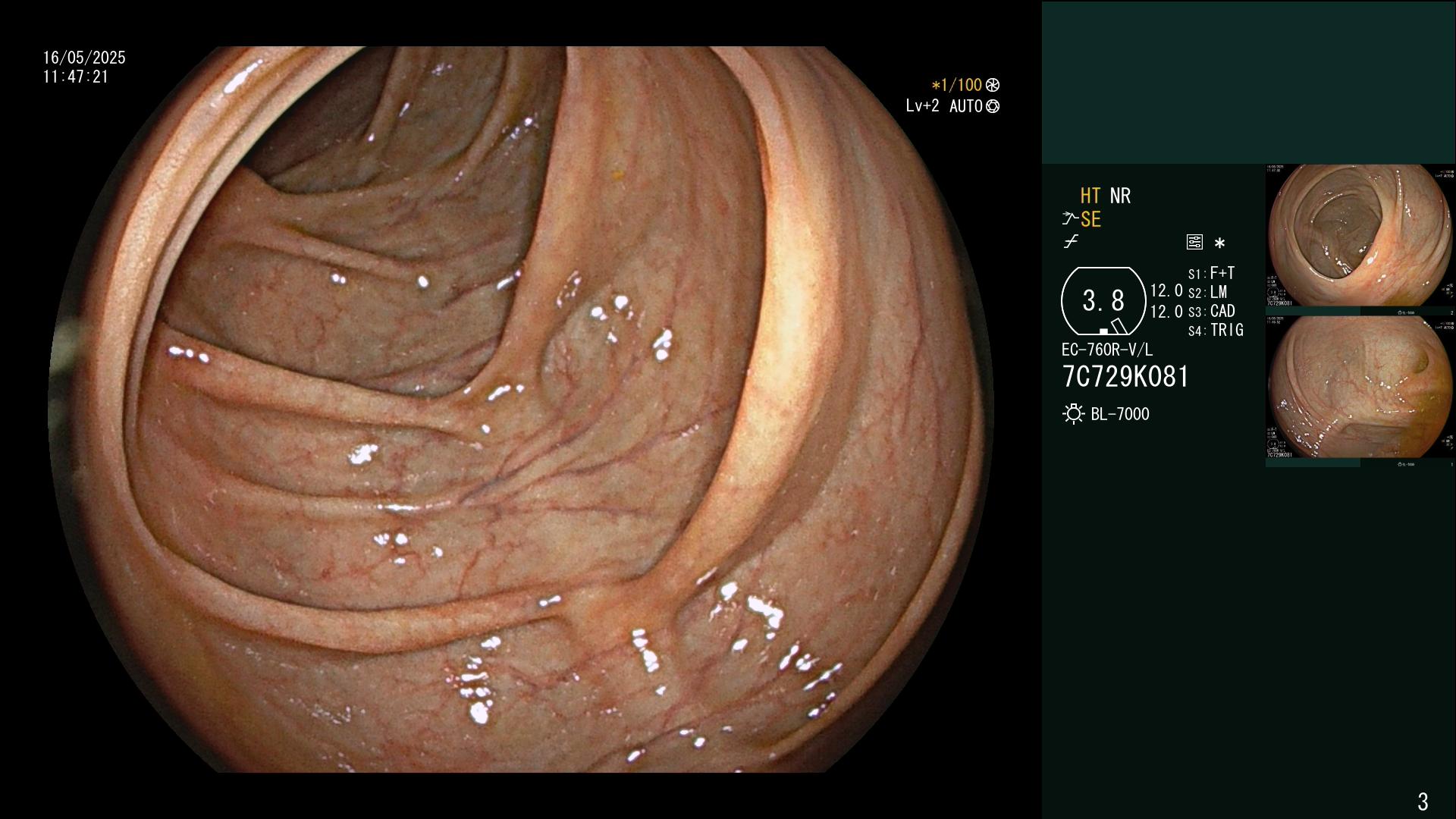1456x819 pixels.
Task: Click the BL-7000 light source label
Action: [x=1120, y=415]
